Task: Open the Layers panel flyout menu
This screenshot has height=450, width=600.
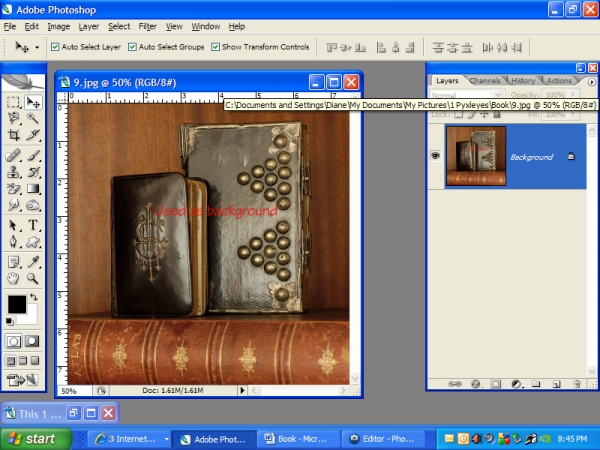Action: click(x=592, y=82)
